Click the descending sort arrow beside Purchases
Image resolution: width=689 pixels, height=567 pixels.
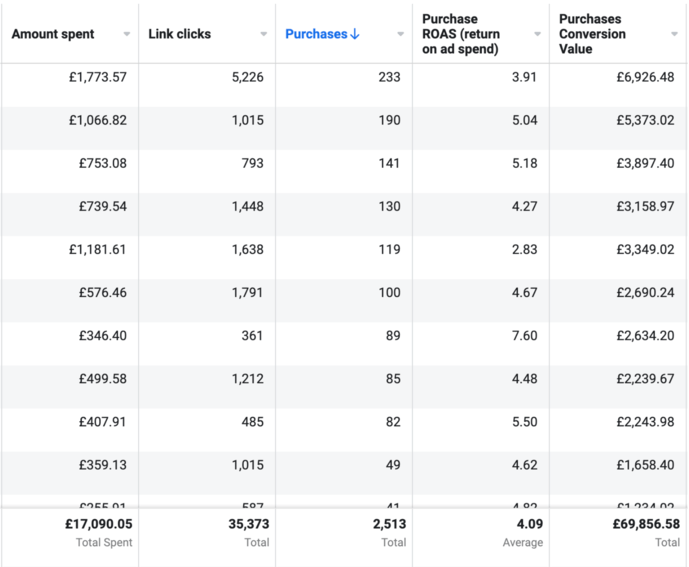pos(355,34)
